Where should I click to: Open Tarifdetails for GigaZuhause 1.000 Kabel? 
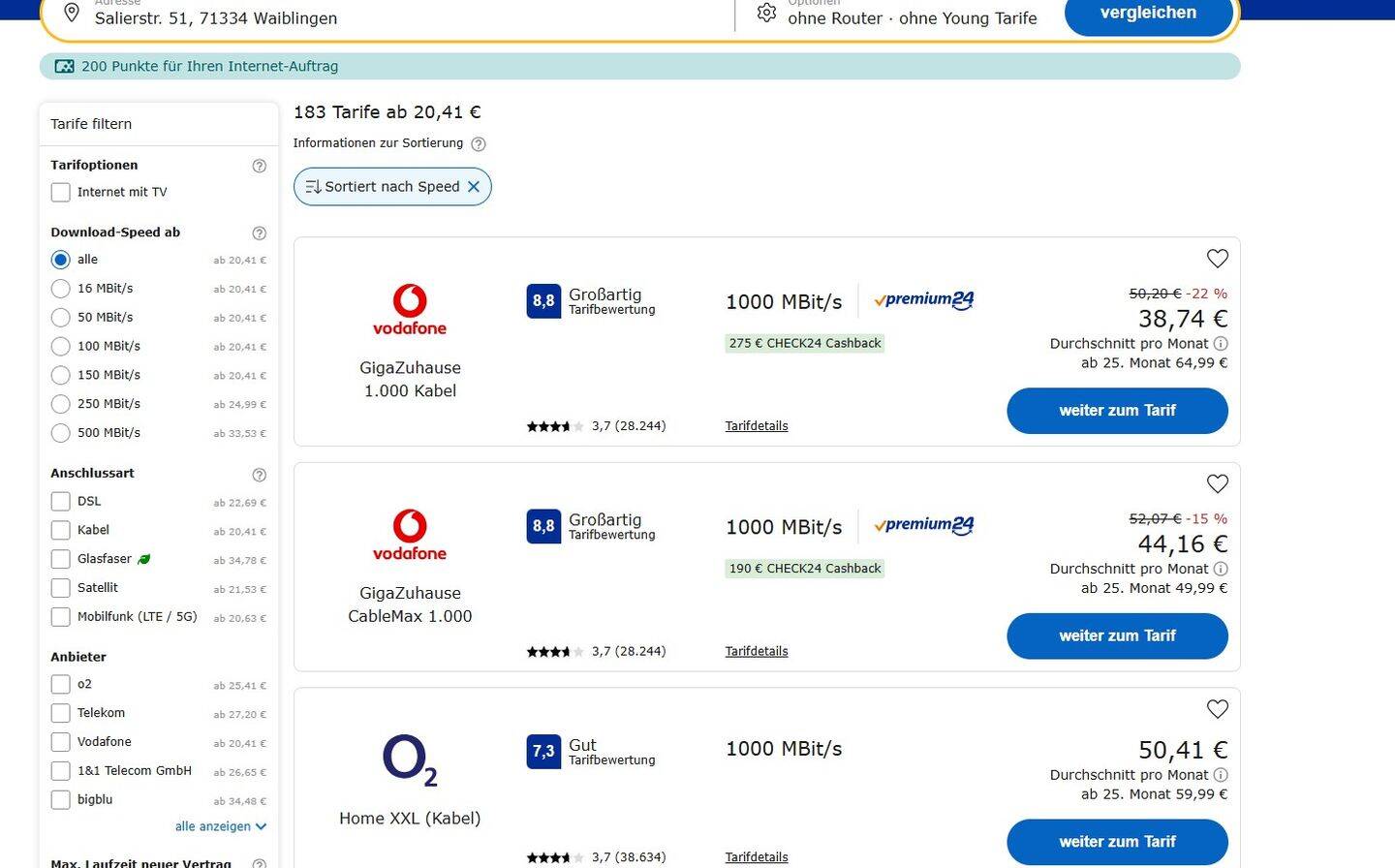coord(756,426)
